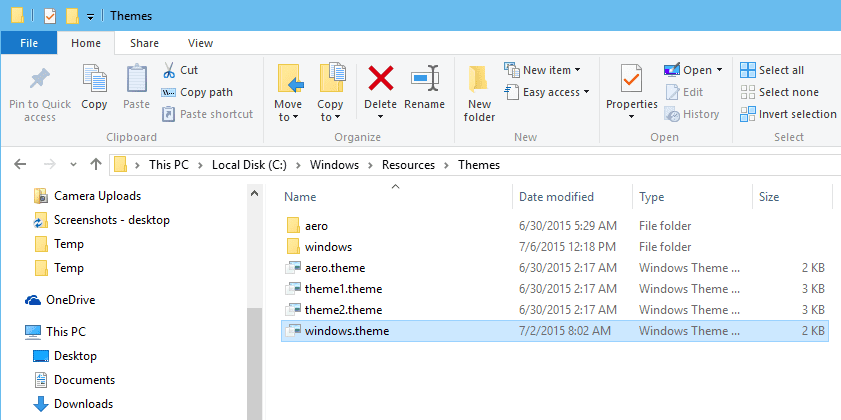Switch to the View ribbon tab
This screenshot has width=841, height=420.
pyautogui.click(x=200, y=43)
